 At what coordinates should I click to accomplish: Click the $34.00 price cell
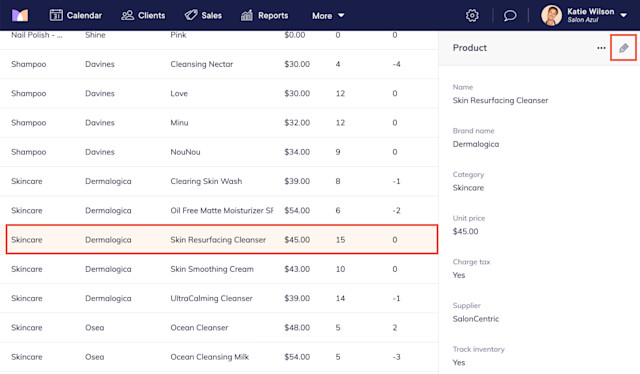[x=297, y=152]
